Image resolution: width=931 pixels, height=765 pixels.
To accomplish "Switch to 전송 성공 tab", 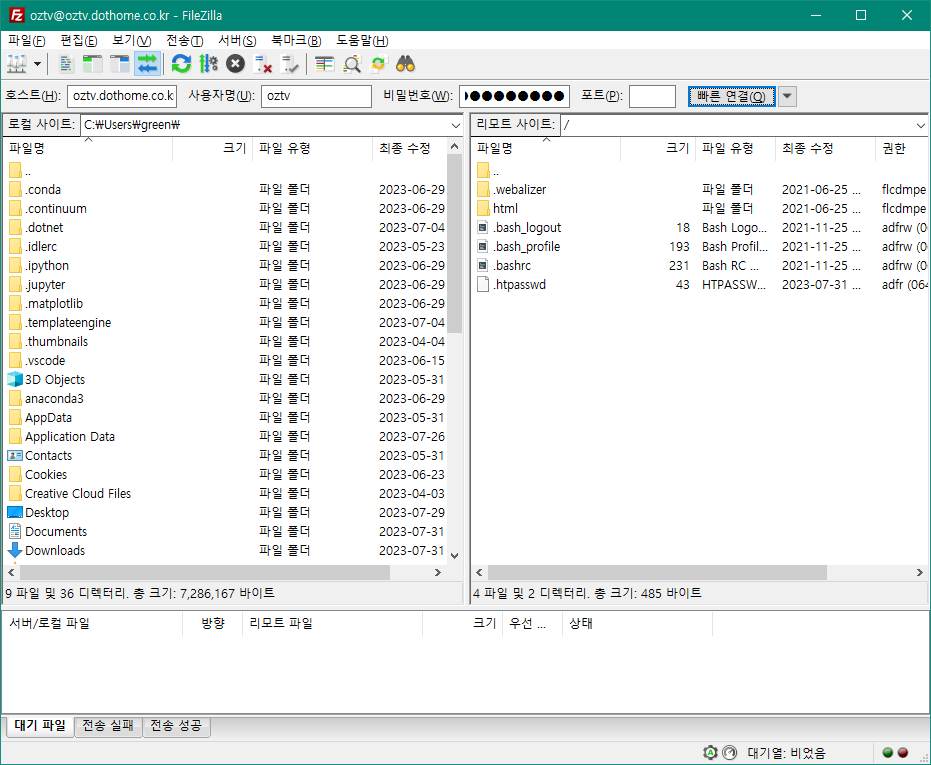I will (176, 726).
